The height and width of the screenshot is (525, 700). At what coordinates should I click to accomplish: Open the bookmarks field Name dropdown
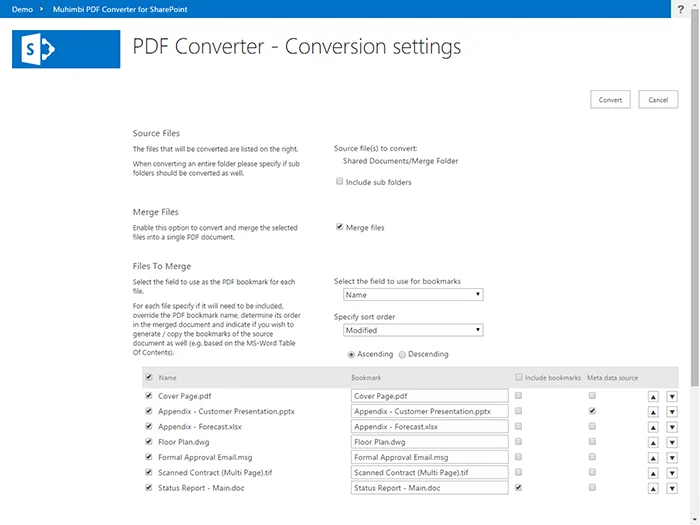point(413,295)
